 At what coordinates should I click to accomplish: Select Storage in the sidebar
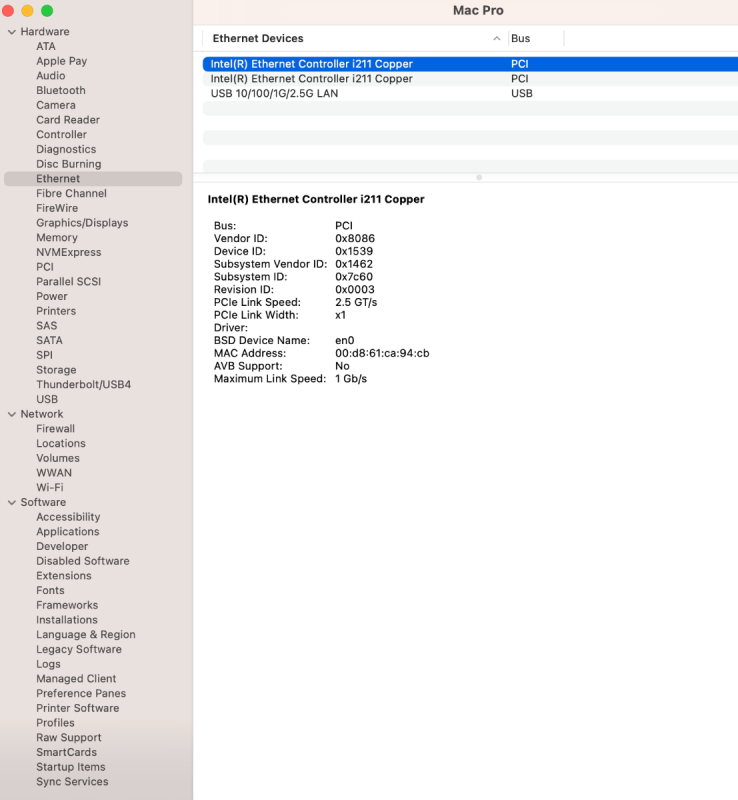click(56, 370)
